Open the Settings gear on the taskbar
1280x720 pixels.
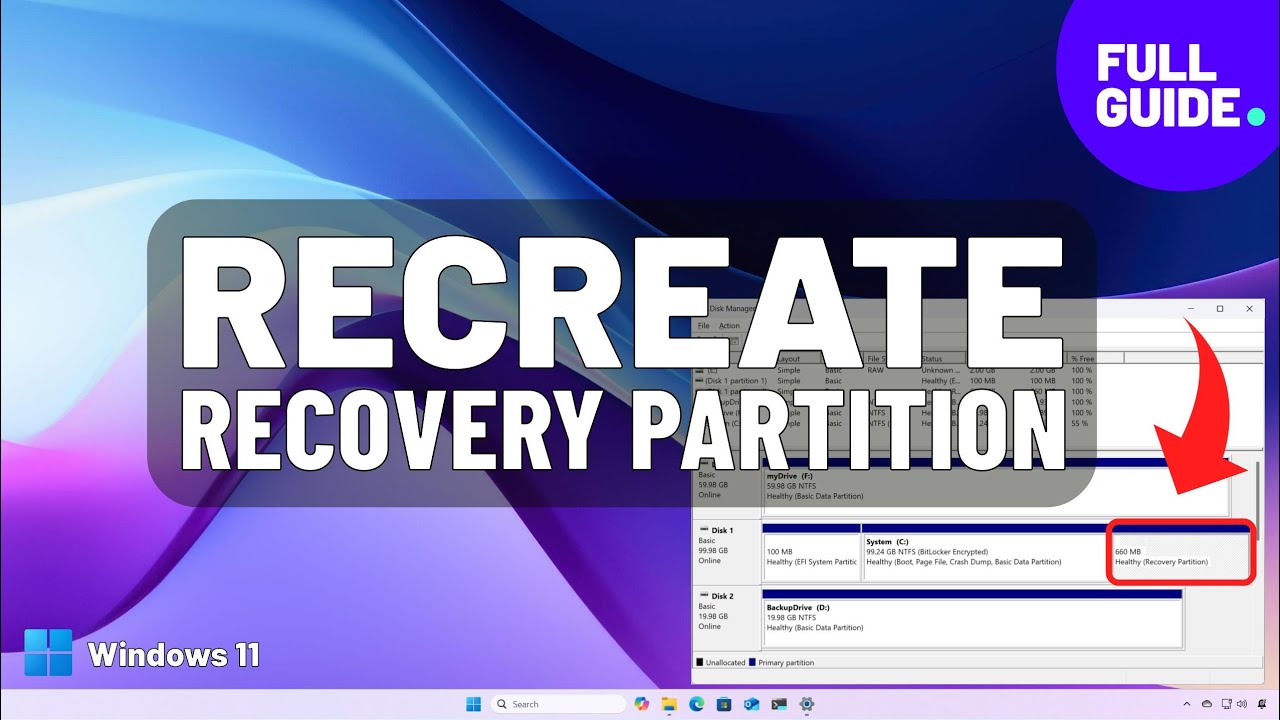click(806, 704)
